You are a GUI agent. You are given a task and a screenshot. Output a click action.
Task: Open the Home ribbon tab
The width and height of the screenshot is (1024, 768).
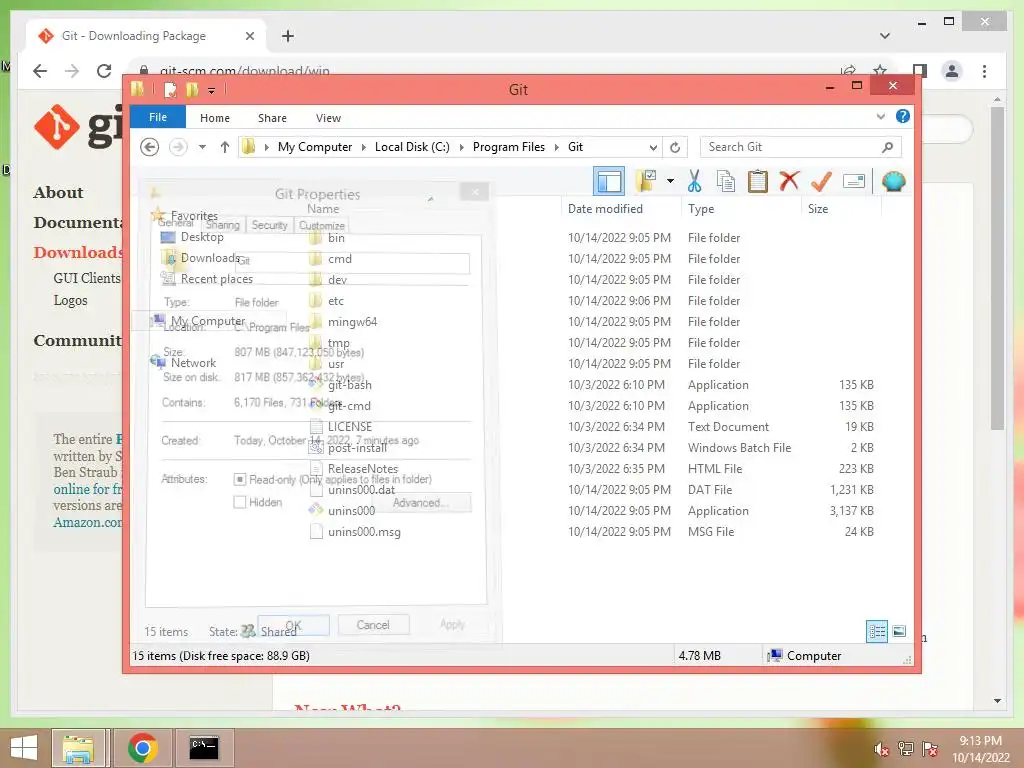coord(215,118)
